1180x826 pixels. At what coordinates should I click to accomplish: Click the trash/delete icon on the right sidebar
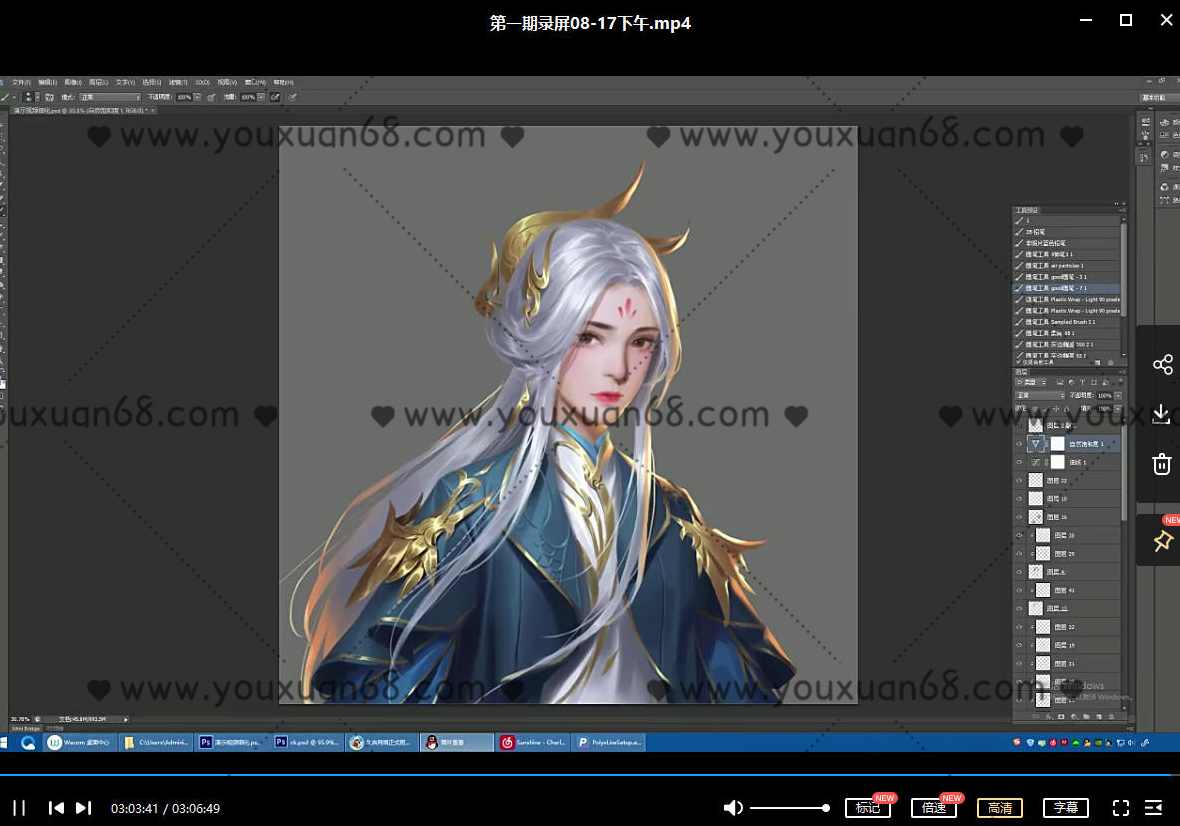[1162, 463]
